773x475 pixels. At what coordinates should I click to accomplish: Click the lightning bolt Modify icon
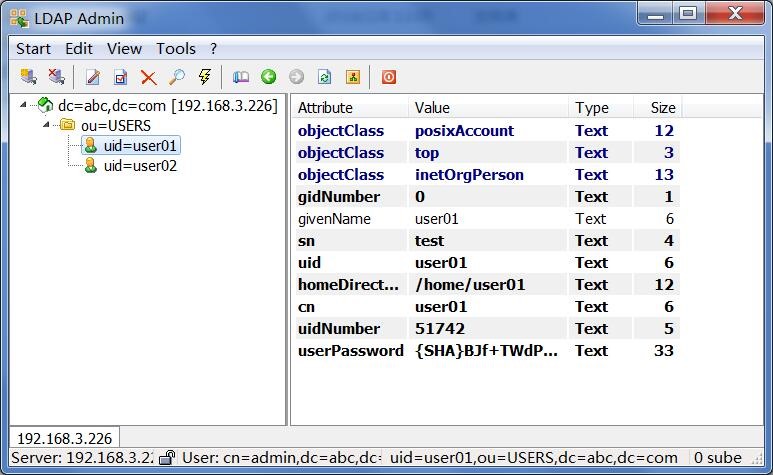204,77
